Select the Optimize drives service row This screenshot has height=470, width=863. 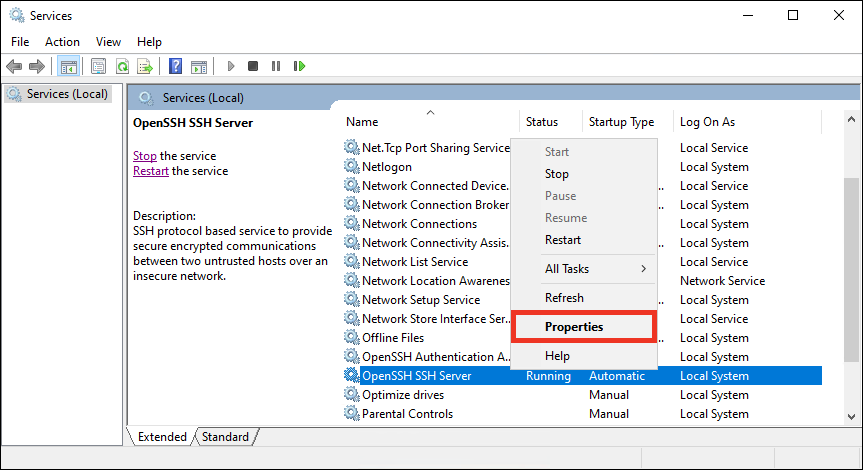pos(402,395)
